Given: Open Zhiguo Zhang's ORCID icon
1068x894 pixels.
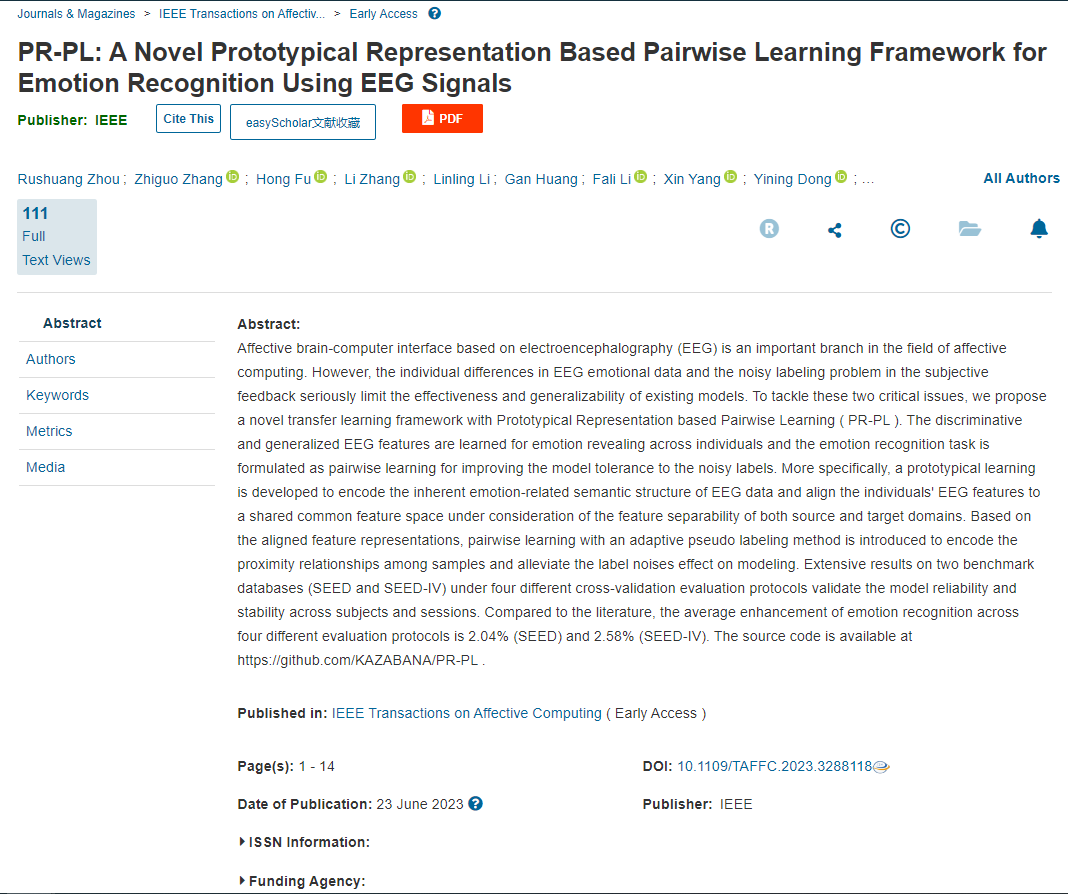Looking at the screenshot, I should (x=233, y=177).
